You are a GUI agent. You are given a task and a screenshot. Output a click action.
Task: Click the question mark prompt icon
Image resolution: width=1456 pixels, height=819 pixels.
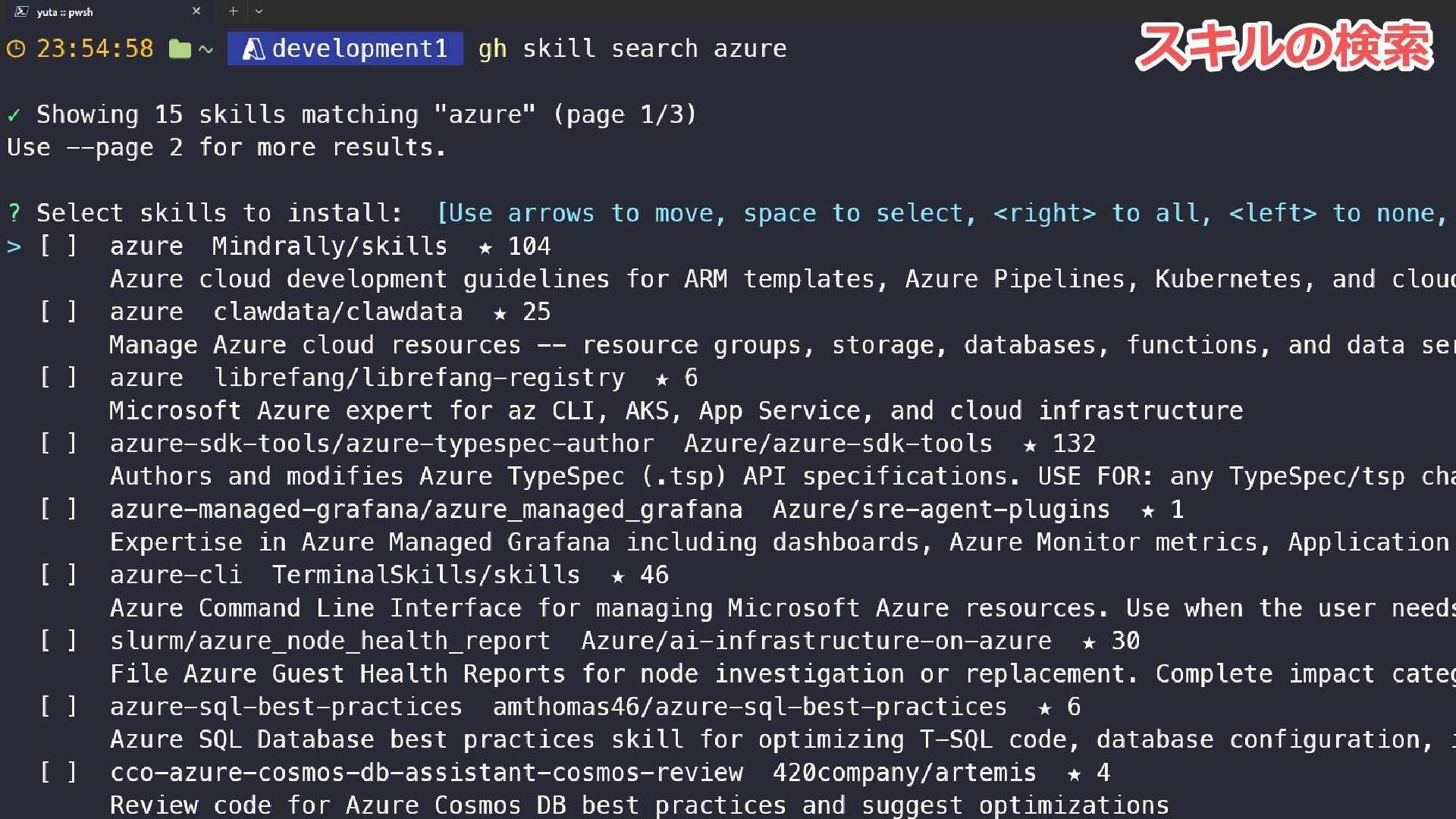coord(14,213)
